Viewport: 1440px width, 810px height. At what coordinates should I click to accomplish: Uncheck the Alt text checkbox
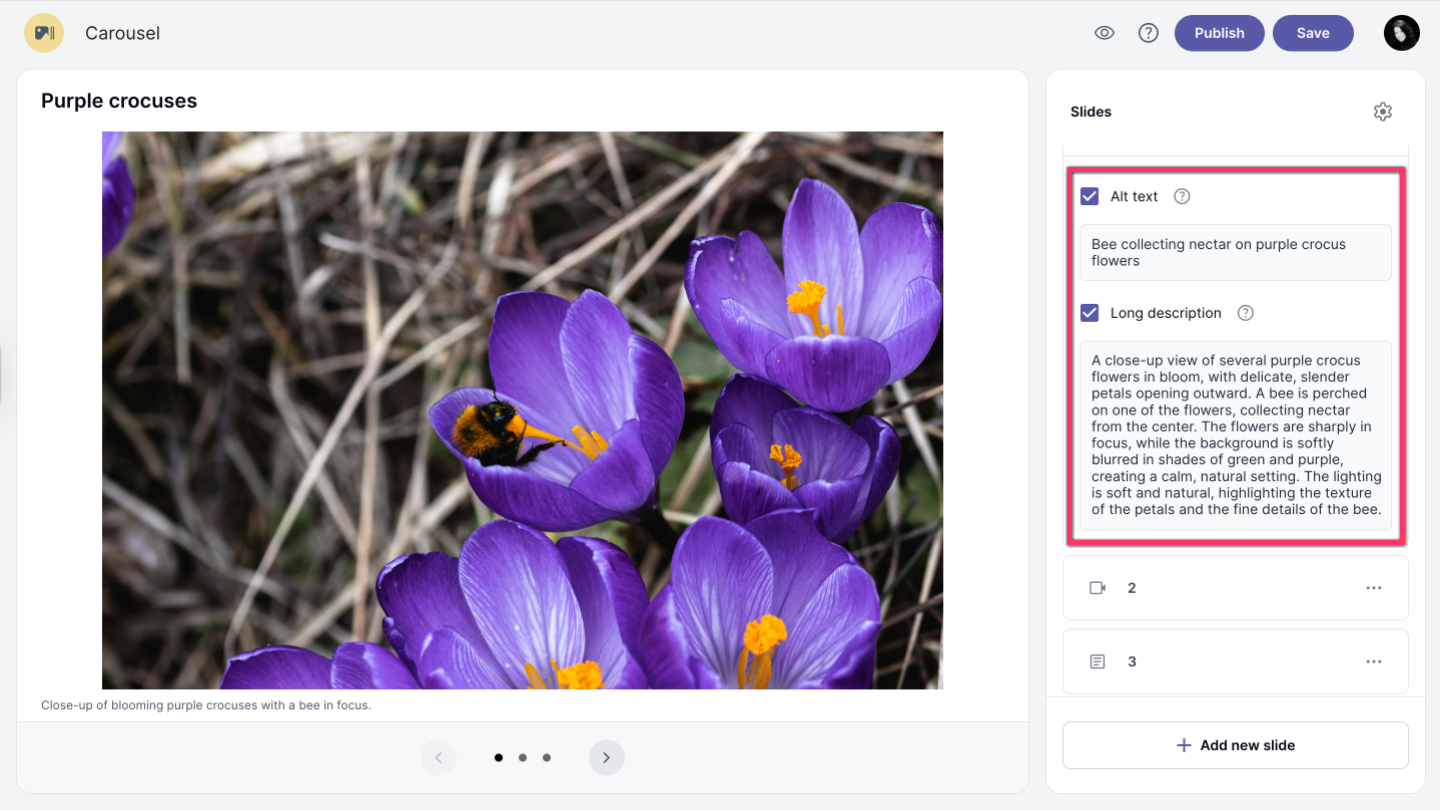click(x=1090, y=197)
